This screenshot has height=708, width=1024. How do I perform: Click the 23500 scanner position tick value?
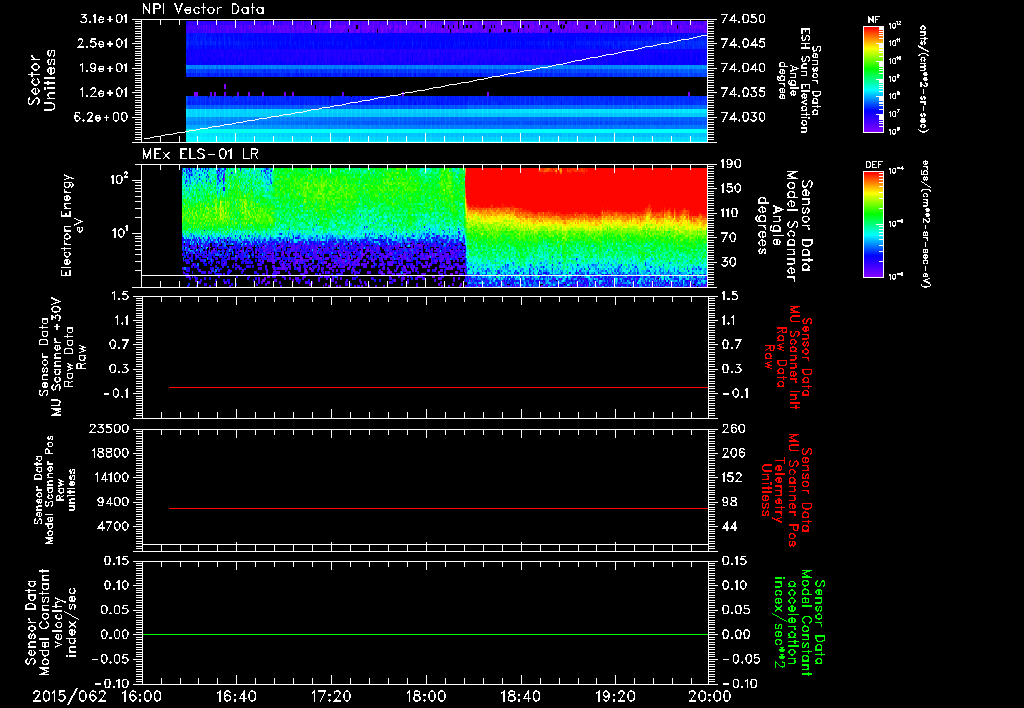pos(110,428)
